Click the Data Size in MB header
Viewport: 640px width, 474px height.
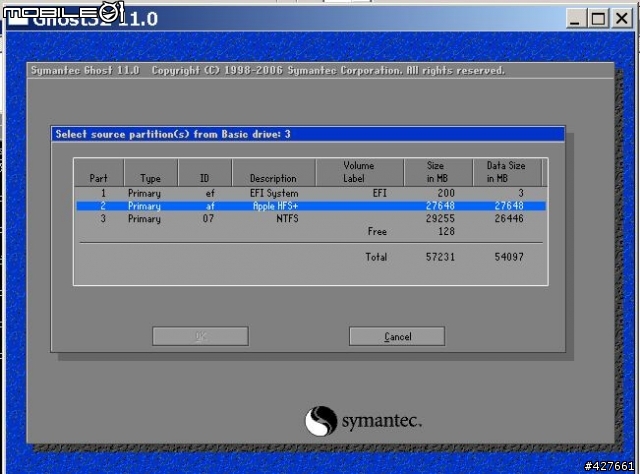pyautogui.click(x=507, y=173)
